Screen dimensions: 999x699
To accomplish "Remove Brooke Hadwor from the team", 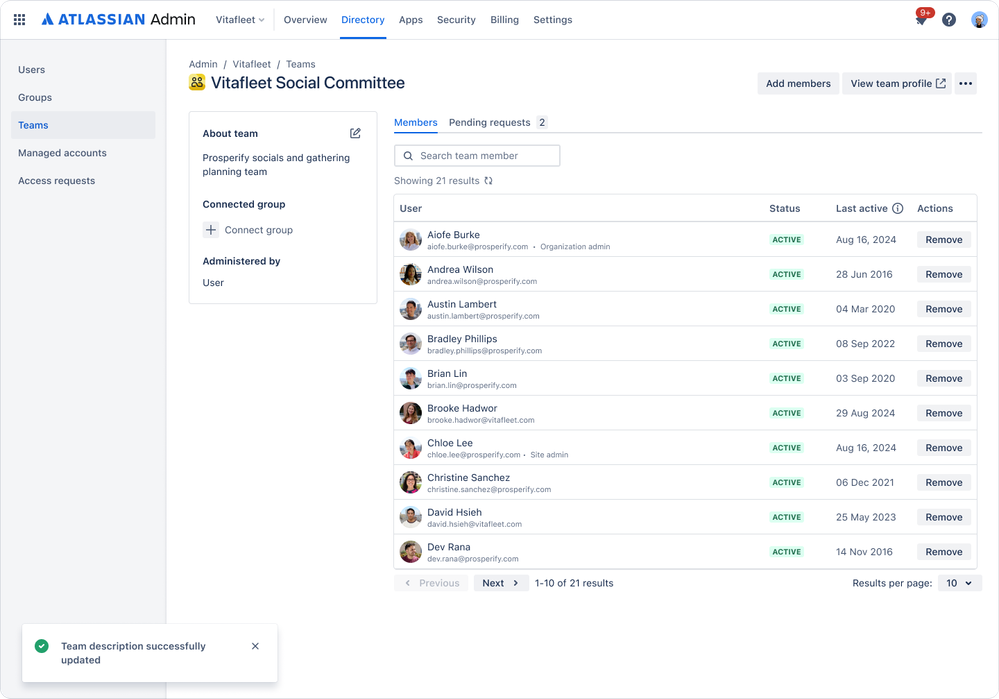I will [944, 414].
